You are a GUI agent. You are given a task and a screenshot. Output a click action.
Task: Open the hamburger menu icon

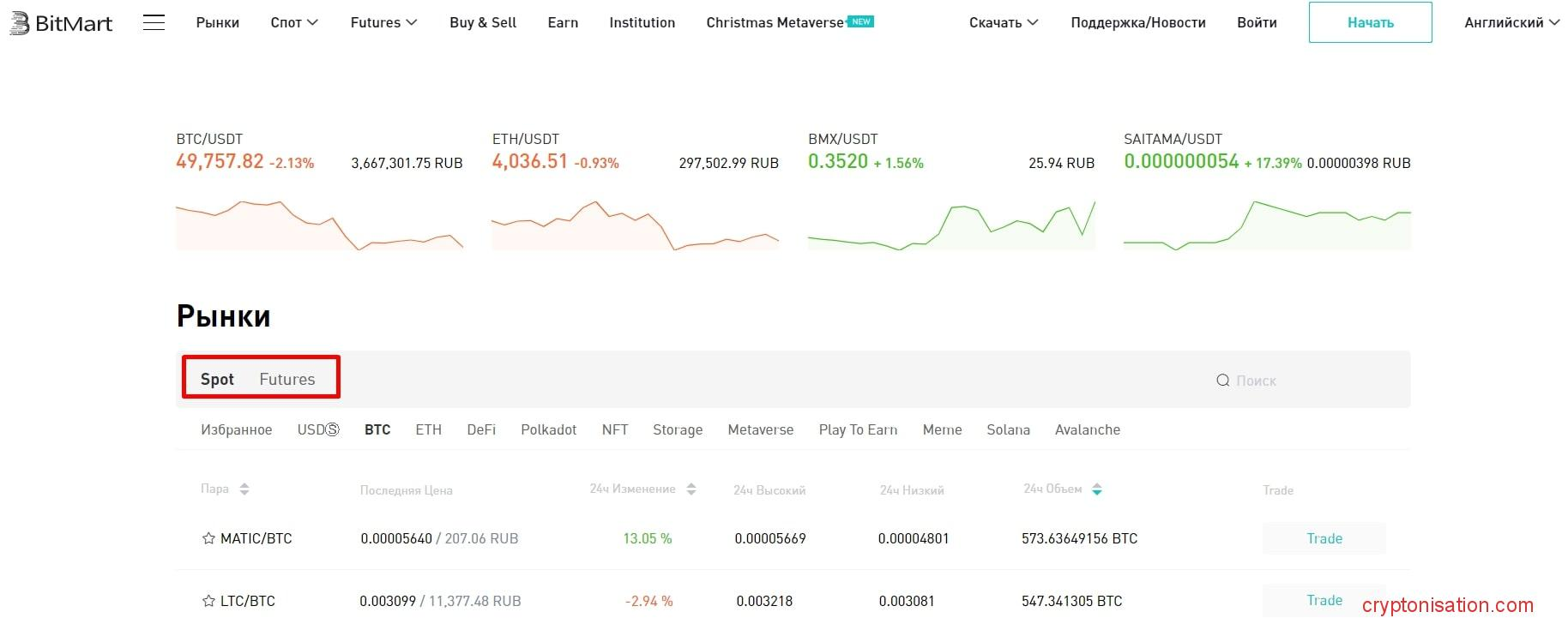pos(154,22)
